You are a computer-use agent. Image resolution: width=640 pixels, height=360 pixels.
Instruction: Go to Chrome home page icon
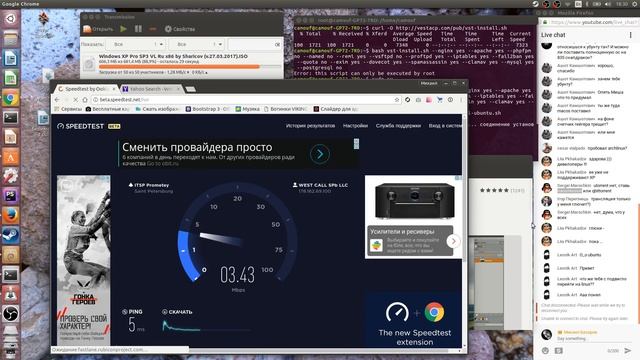(x=85, y=100)
